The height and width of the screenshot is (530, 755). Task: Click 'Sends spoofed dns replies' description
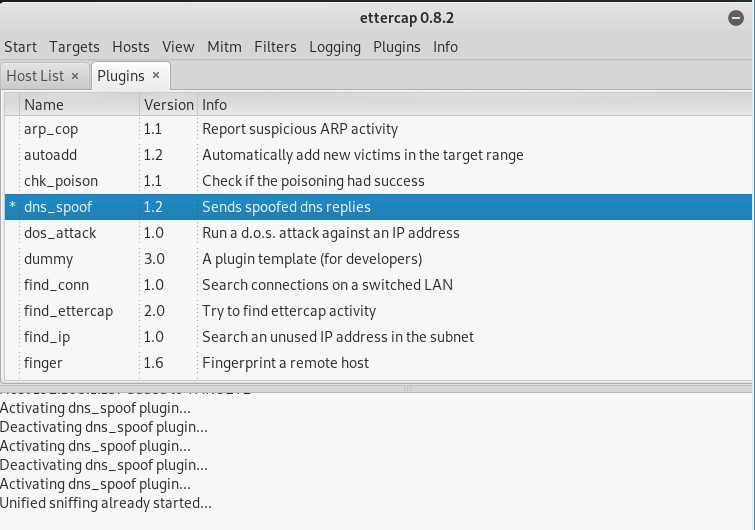[286, 207]
